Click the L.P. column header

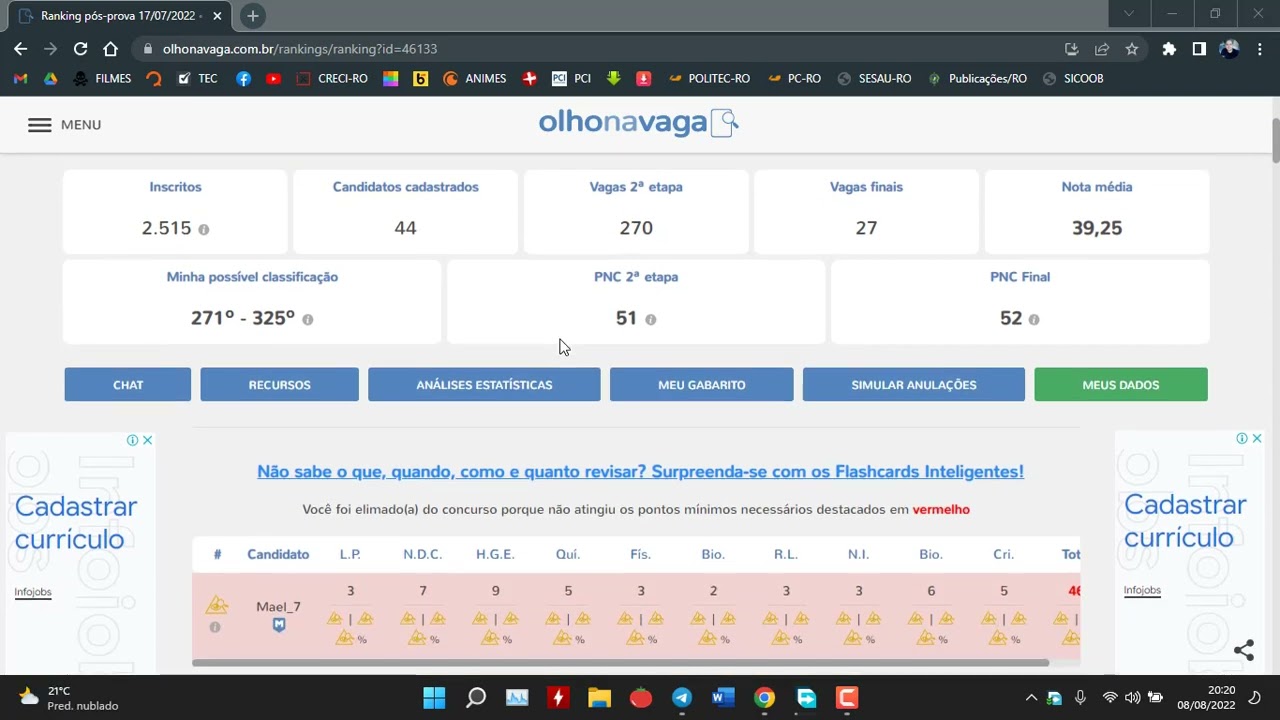click(x=350, y=554)
